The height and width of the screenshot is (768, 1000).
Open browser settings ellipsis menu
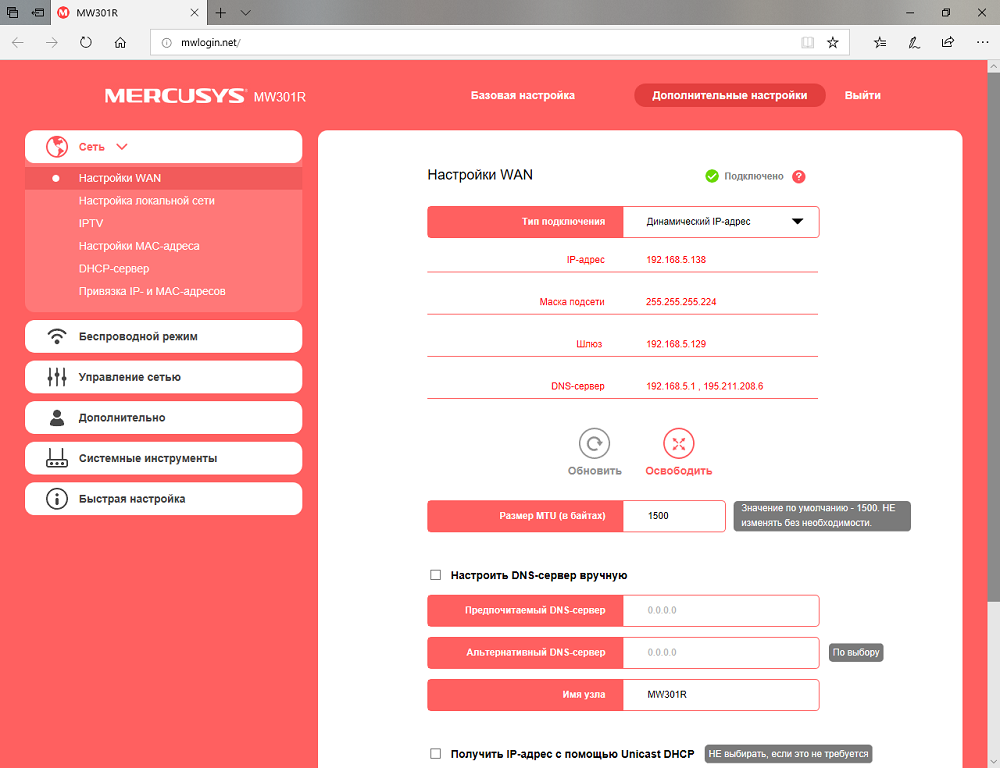[x=982, y=43]
